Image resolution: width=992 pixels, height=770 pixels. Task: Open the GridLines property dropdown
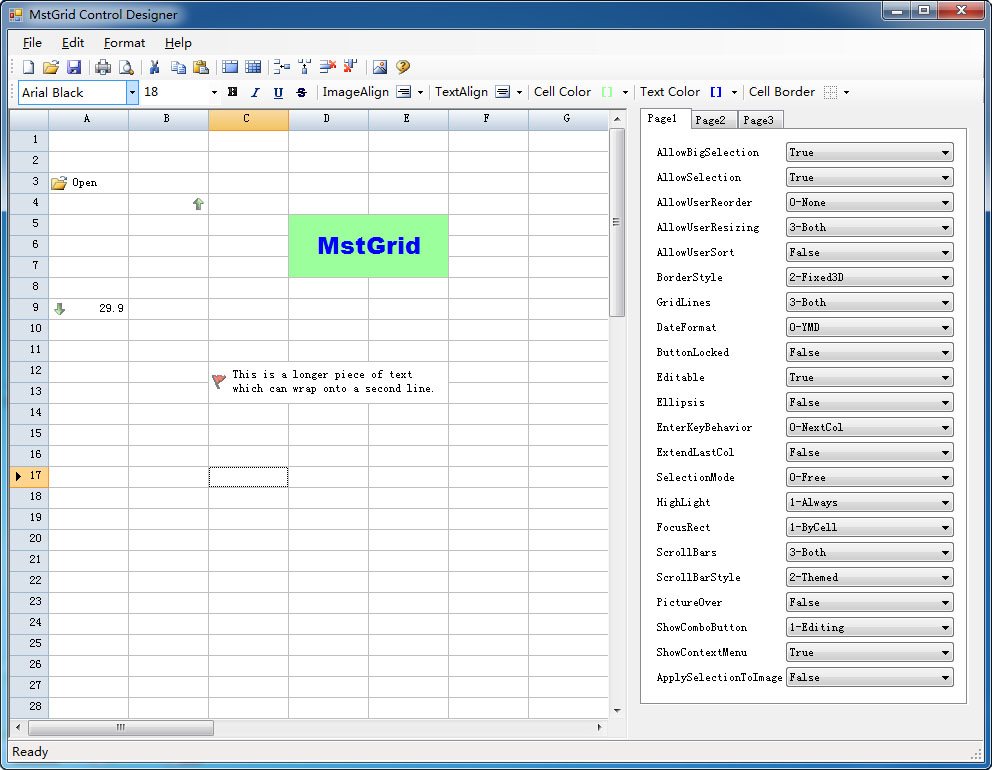click(945, 302)
